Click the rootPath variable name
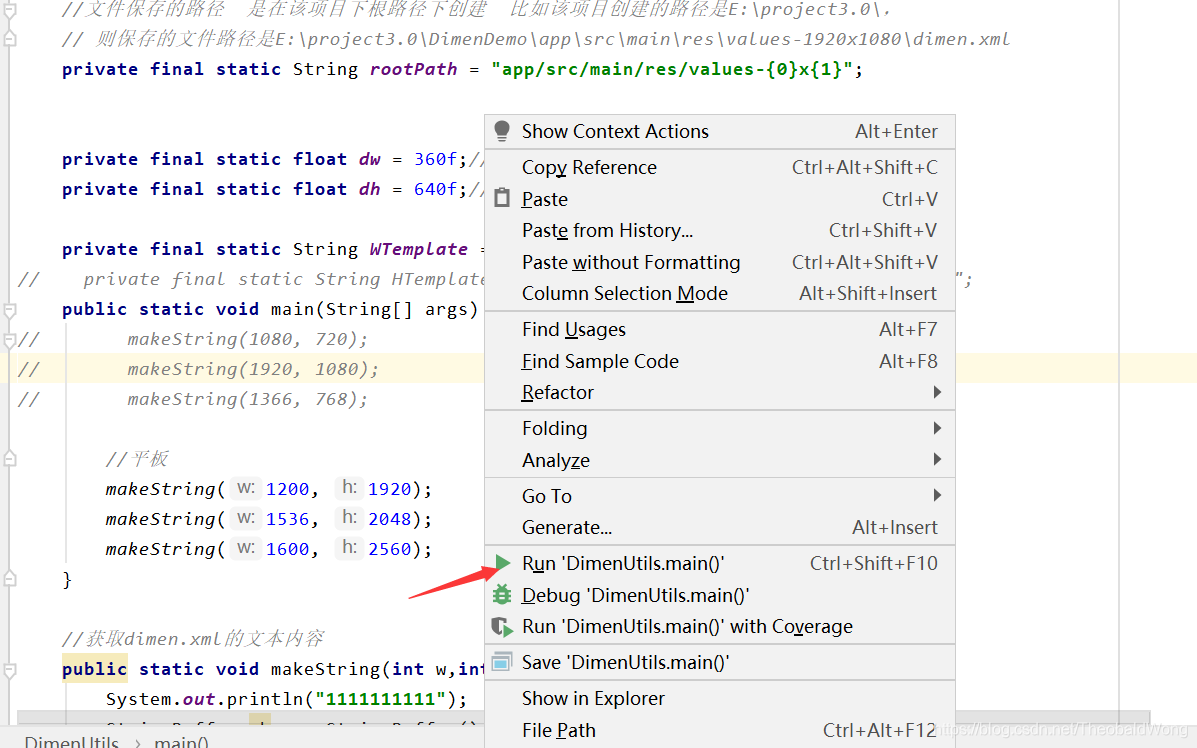The image size is (1197, 748). point(413,69)
